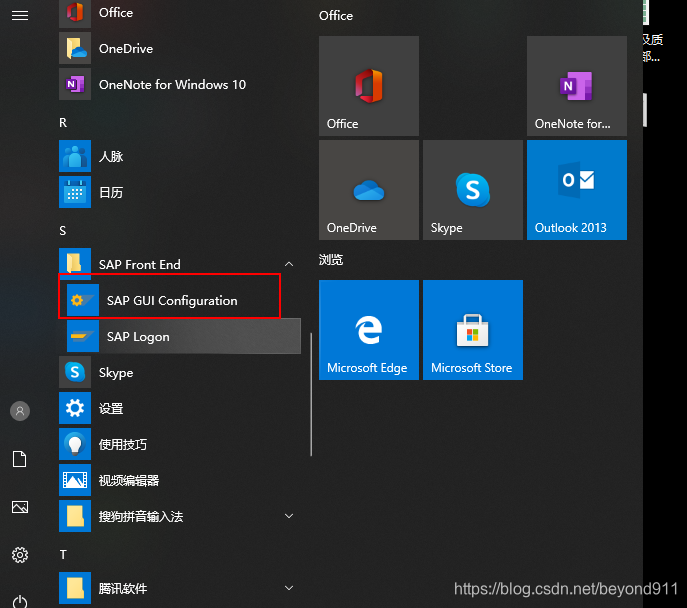
Task: Click the 浏览 tile group title
Action: click(x=331, y=260)
